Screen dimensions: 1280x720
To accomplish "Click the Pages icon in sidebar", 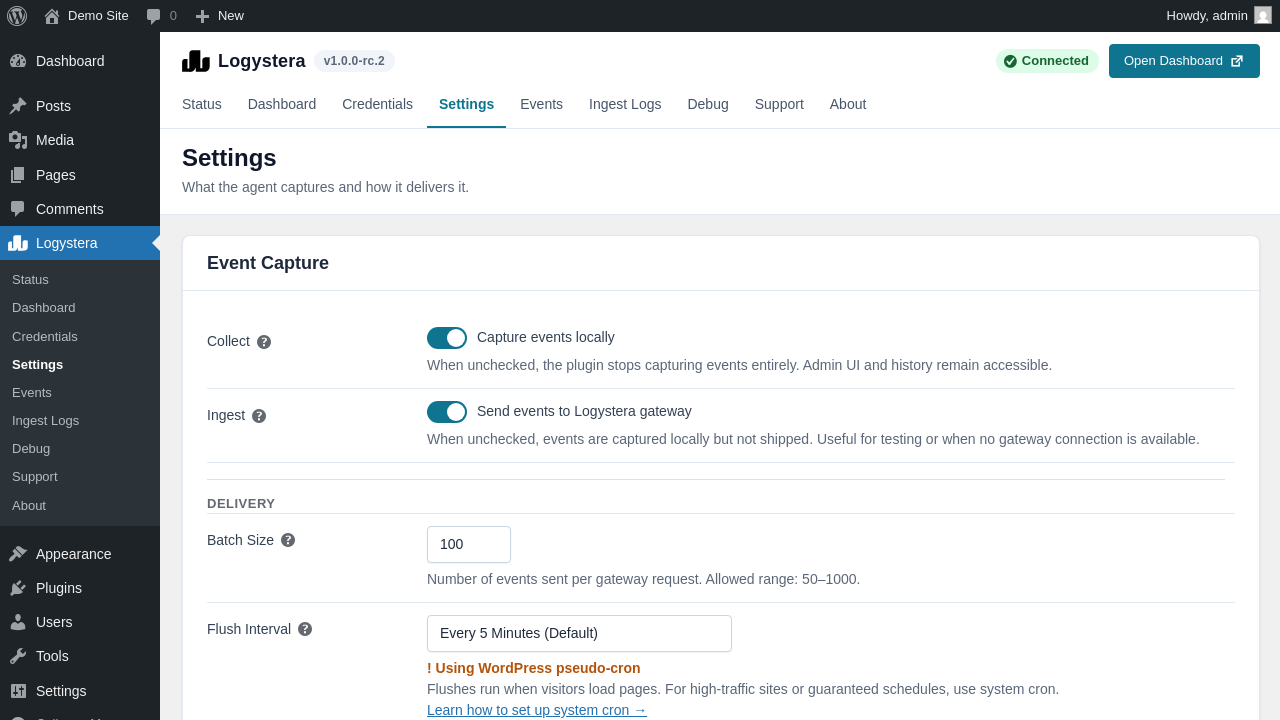I will click(18, 175).
